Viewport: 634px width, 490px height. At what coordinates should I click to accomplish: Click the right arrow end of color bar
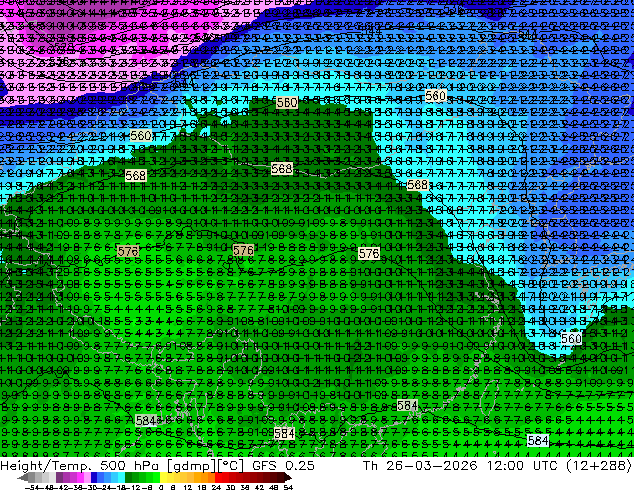(288, 477)
